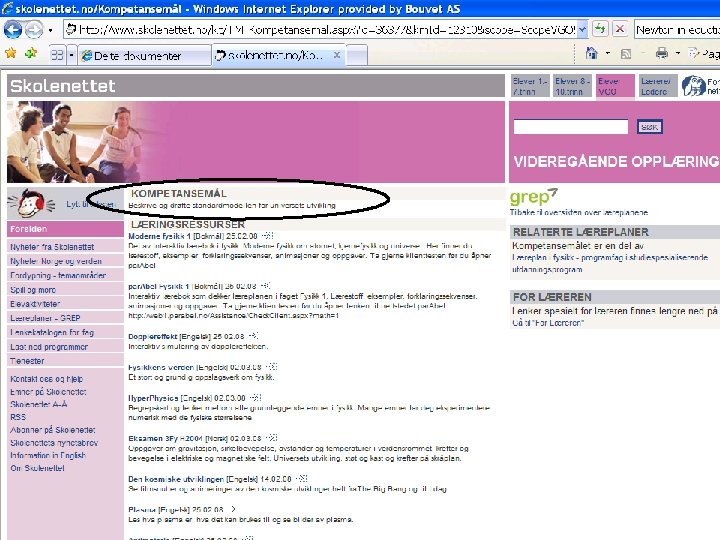This screenshot has width=720, height=540.
Task: Click external-link icon after Dopplereffekt
Action: [x=253, y=336]
